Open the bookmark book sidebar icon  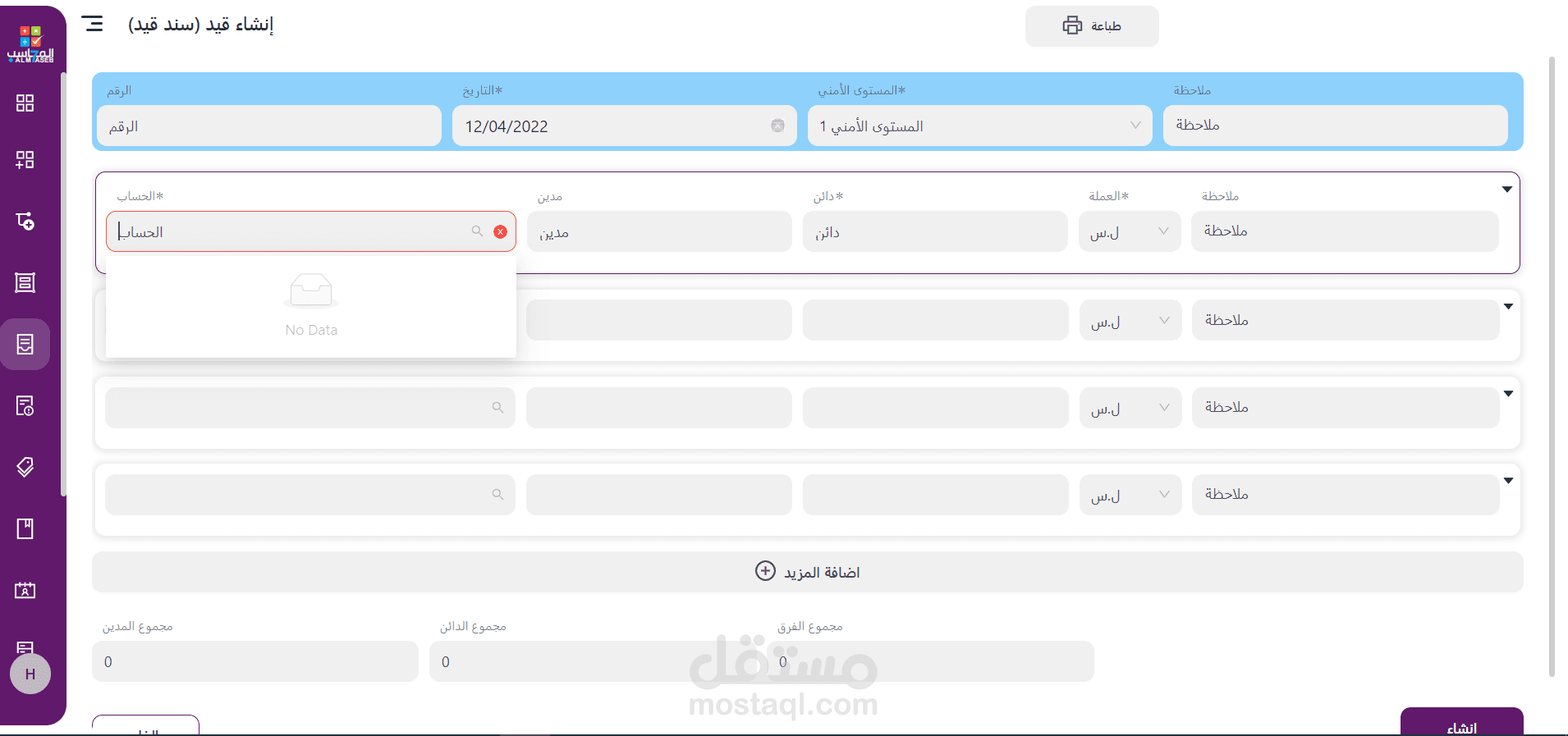pyautogui.click(x=25, y=528)
